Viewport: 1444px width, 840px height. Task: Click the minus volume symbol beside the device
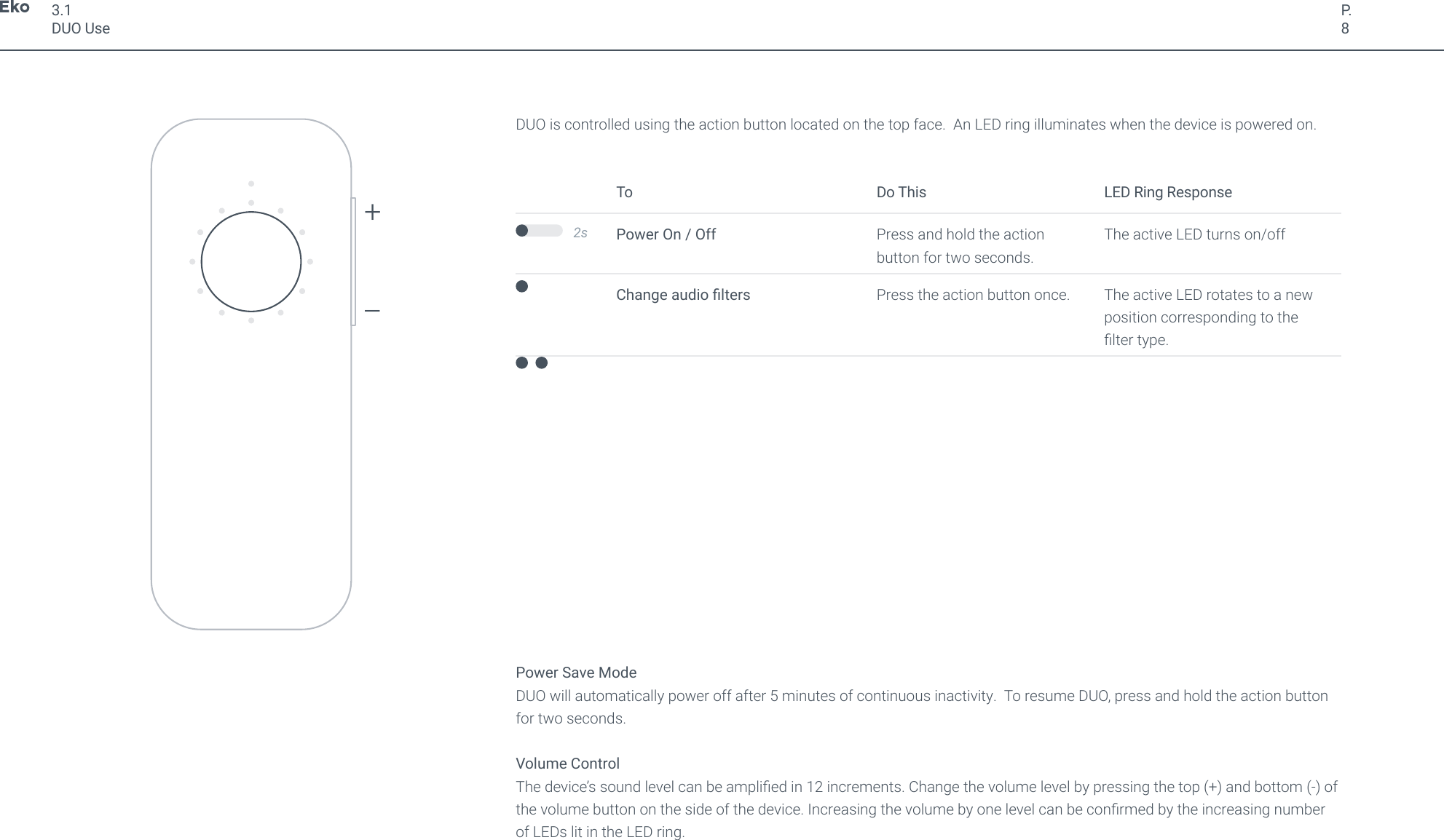372,311
